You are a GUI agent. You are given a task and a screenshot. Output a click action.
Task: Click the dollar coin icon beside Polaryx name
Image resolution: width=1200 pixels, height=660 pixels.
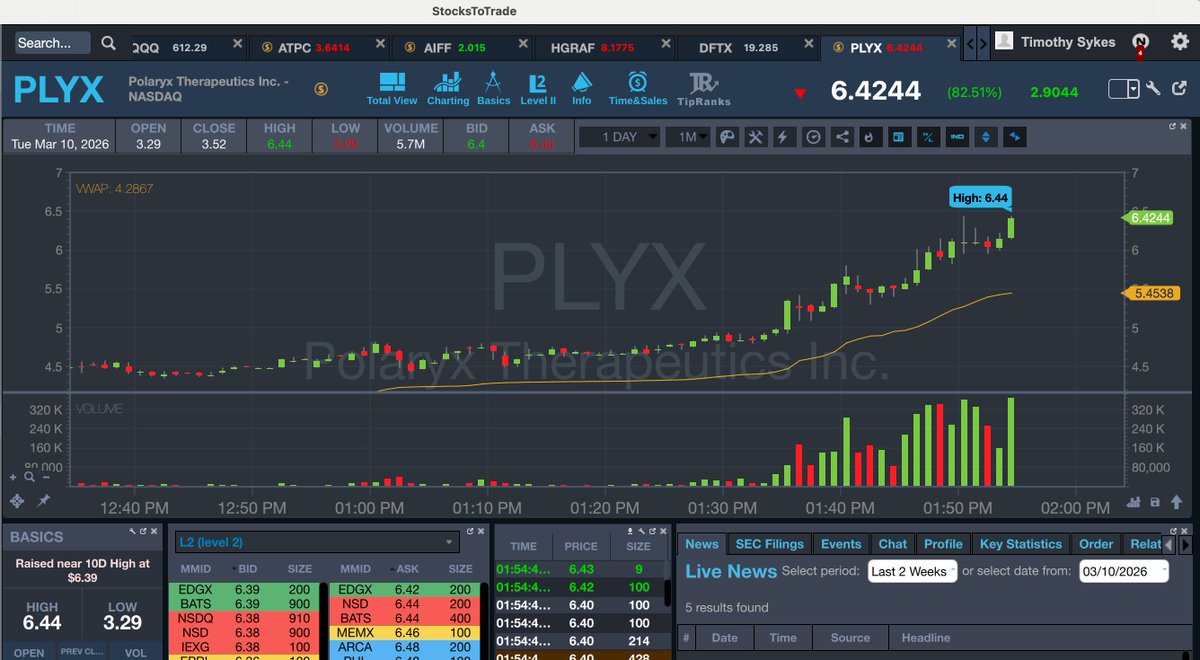321,89
